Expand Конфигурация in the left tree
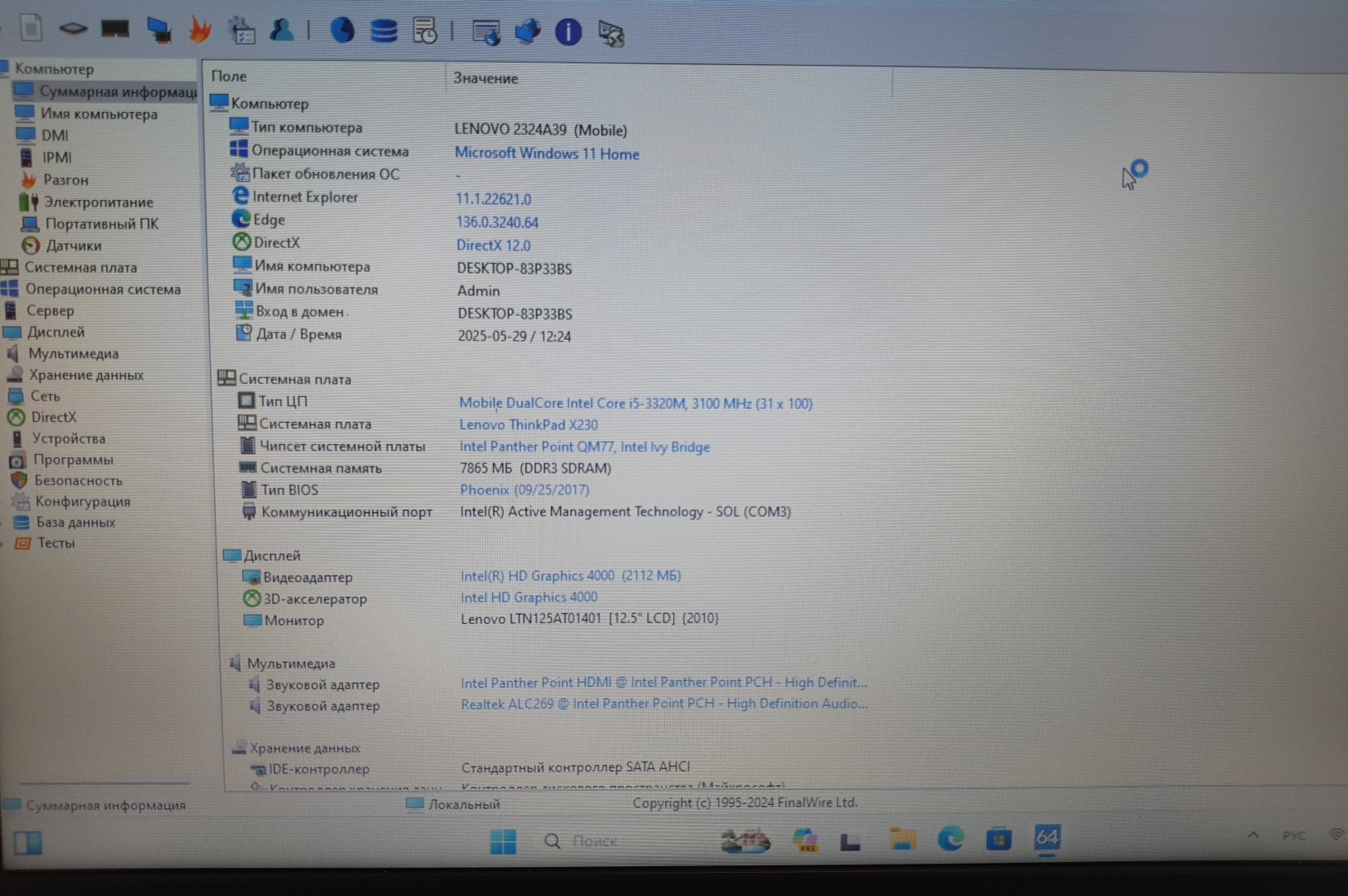Image resolution: width=1348 pixels, height=896 pixels. point(82,501)
